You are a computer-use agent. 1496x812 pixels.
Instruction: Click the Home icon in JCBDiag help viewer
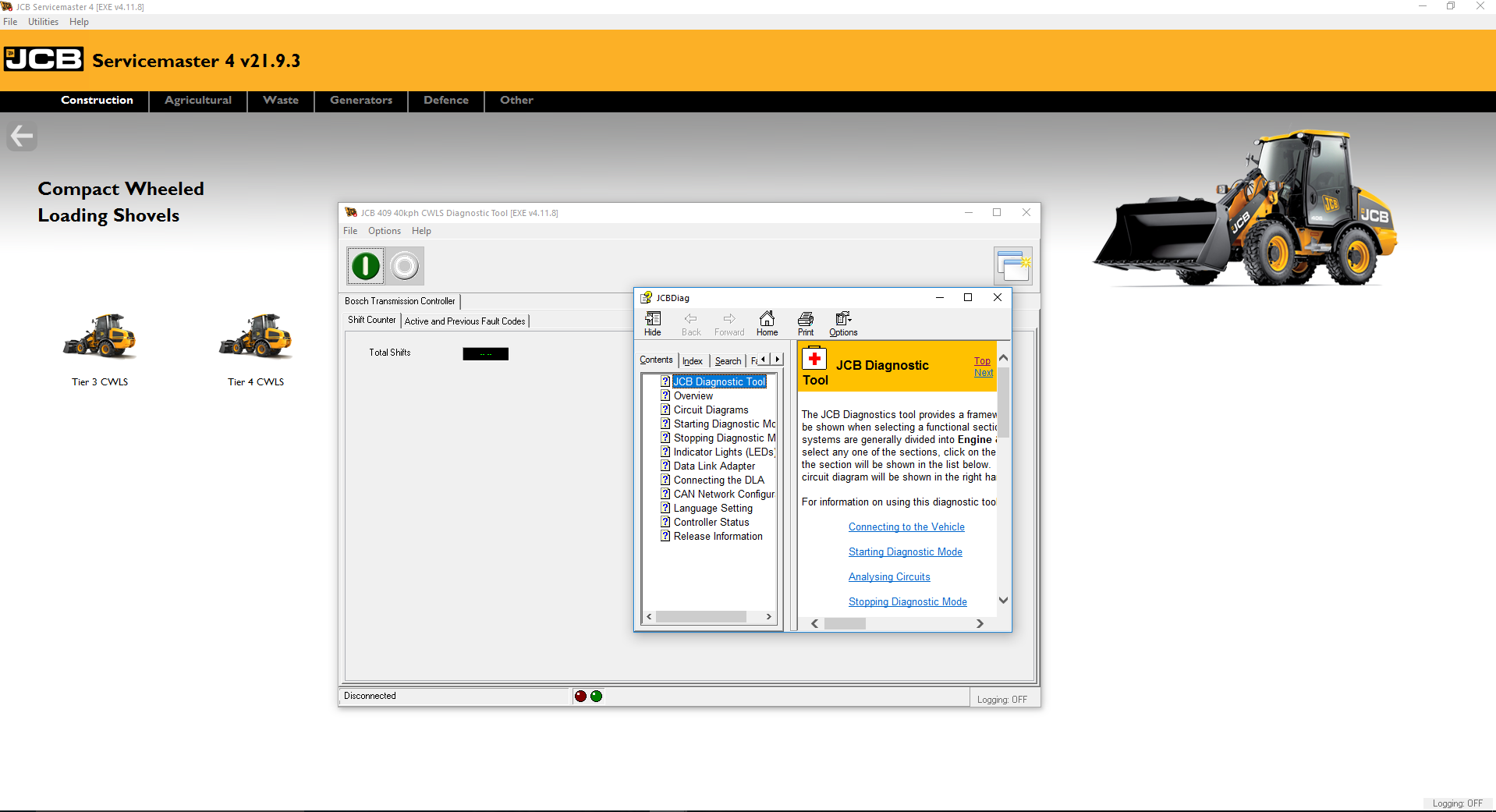tap(767, 323)
